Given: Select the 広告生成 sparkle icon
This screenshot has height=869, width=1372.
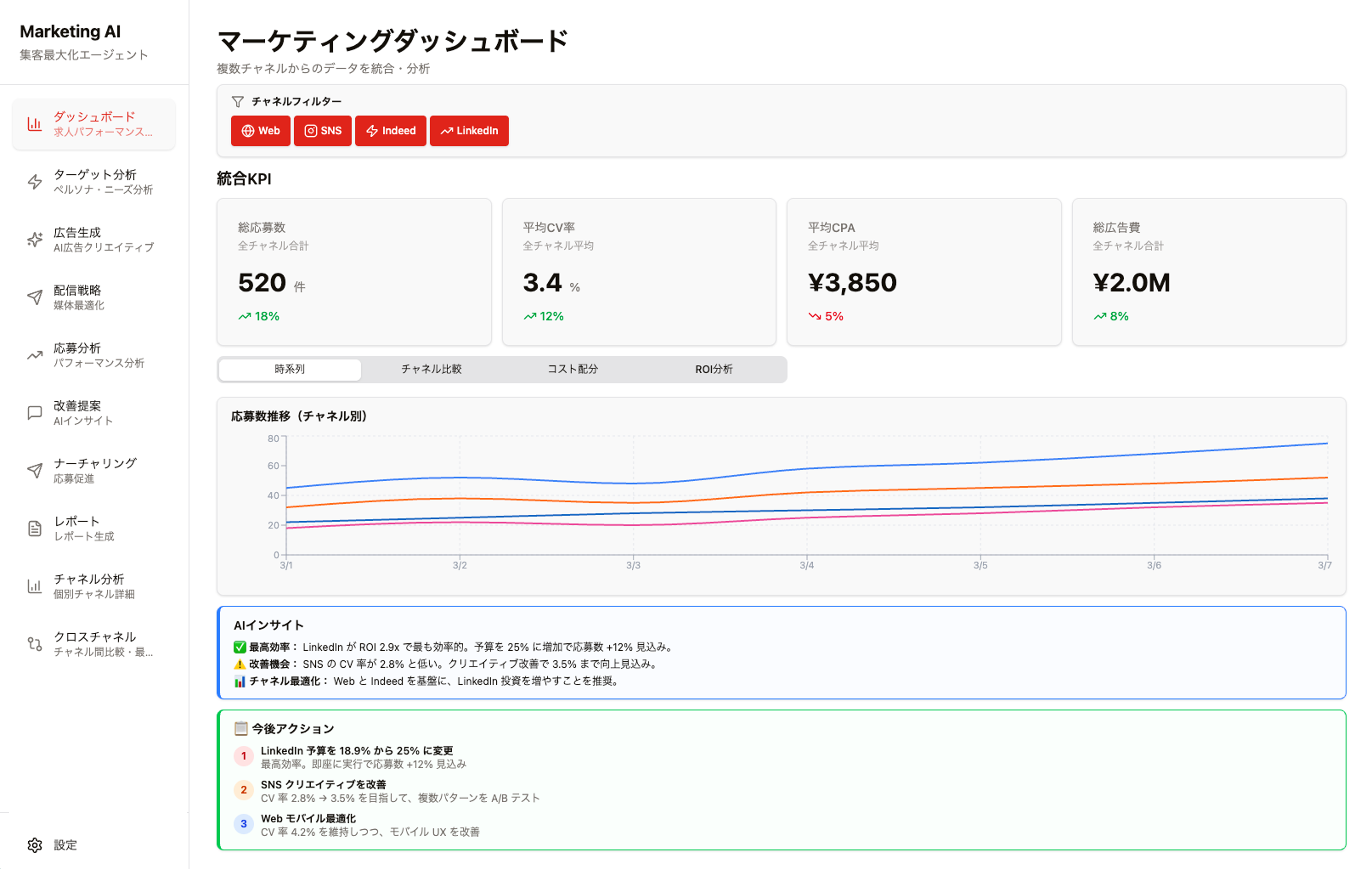Looking at the screenshot, I should (35, 240).
